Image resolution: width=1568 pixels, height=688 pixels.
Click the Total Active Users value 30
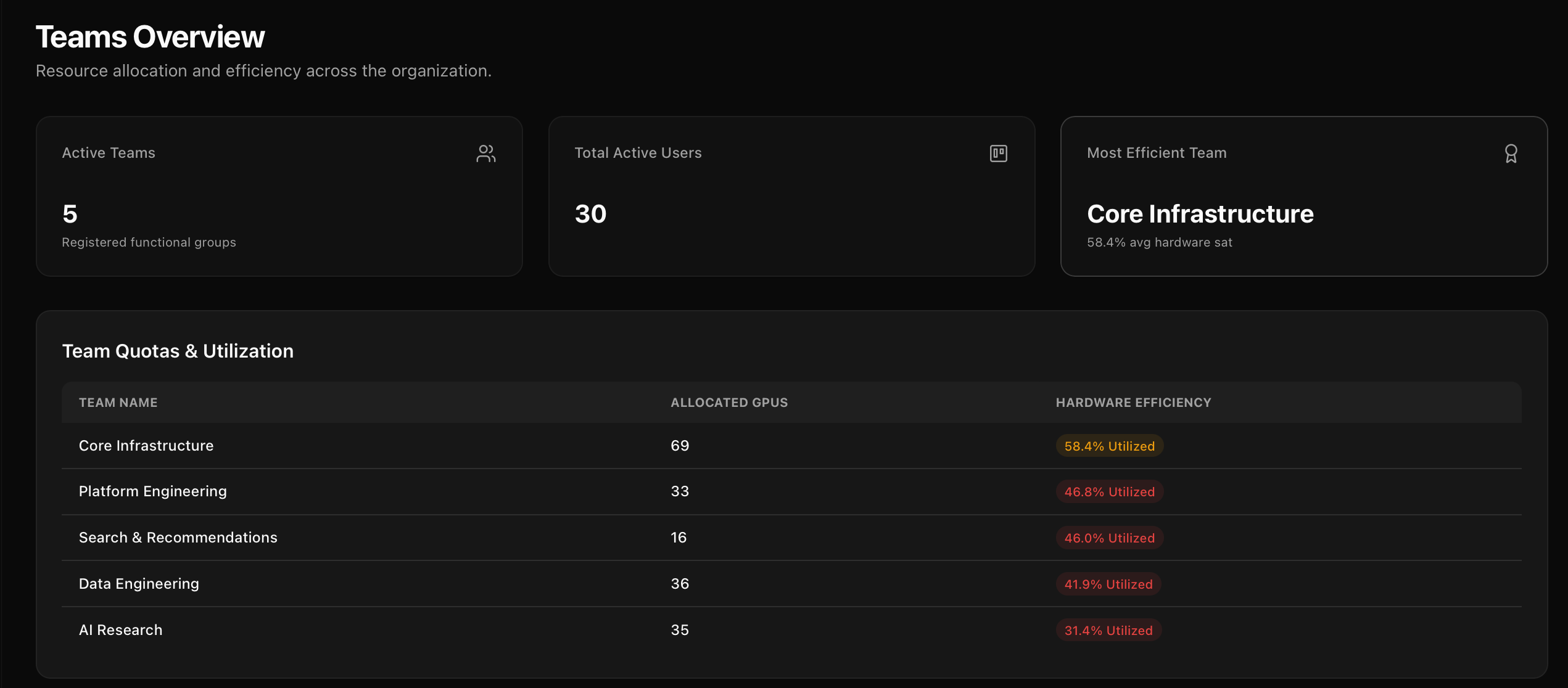[590, 214]
